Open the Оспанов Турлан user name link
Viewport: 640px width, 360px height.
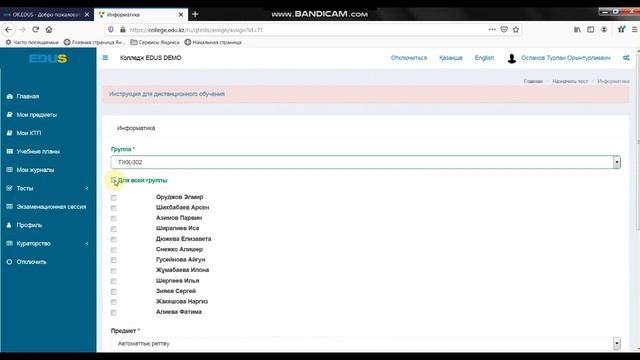pyautogui.click(x=566, y=58)
